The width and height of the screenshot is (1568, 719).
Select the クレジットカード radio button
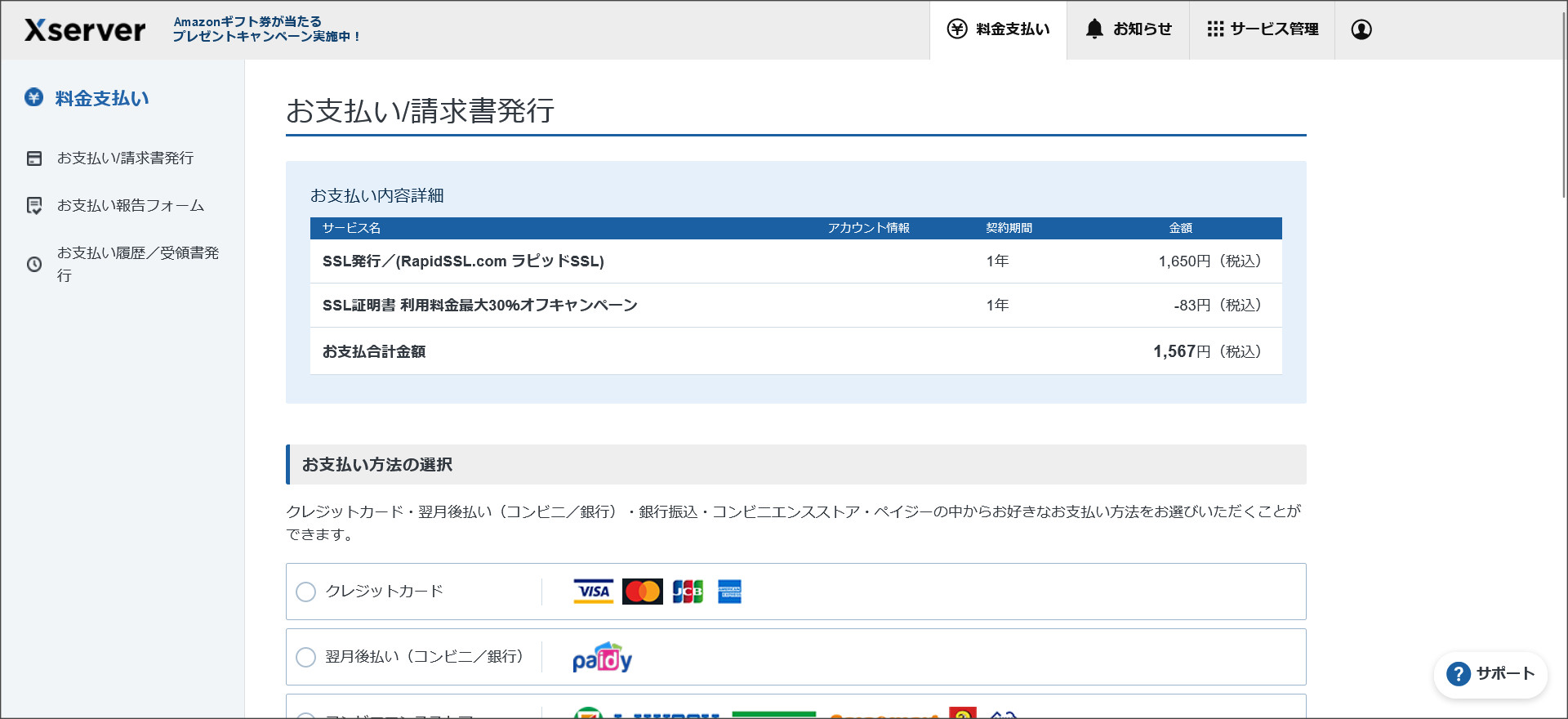click(x=305, y=592)
